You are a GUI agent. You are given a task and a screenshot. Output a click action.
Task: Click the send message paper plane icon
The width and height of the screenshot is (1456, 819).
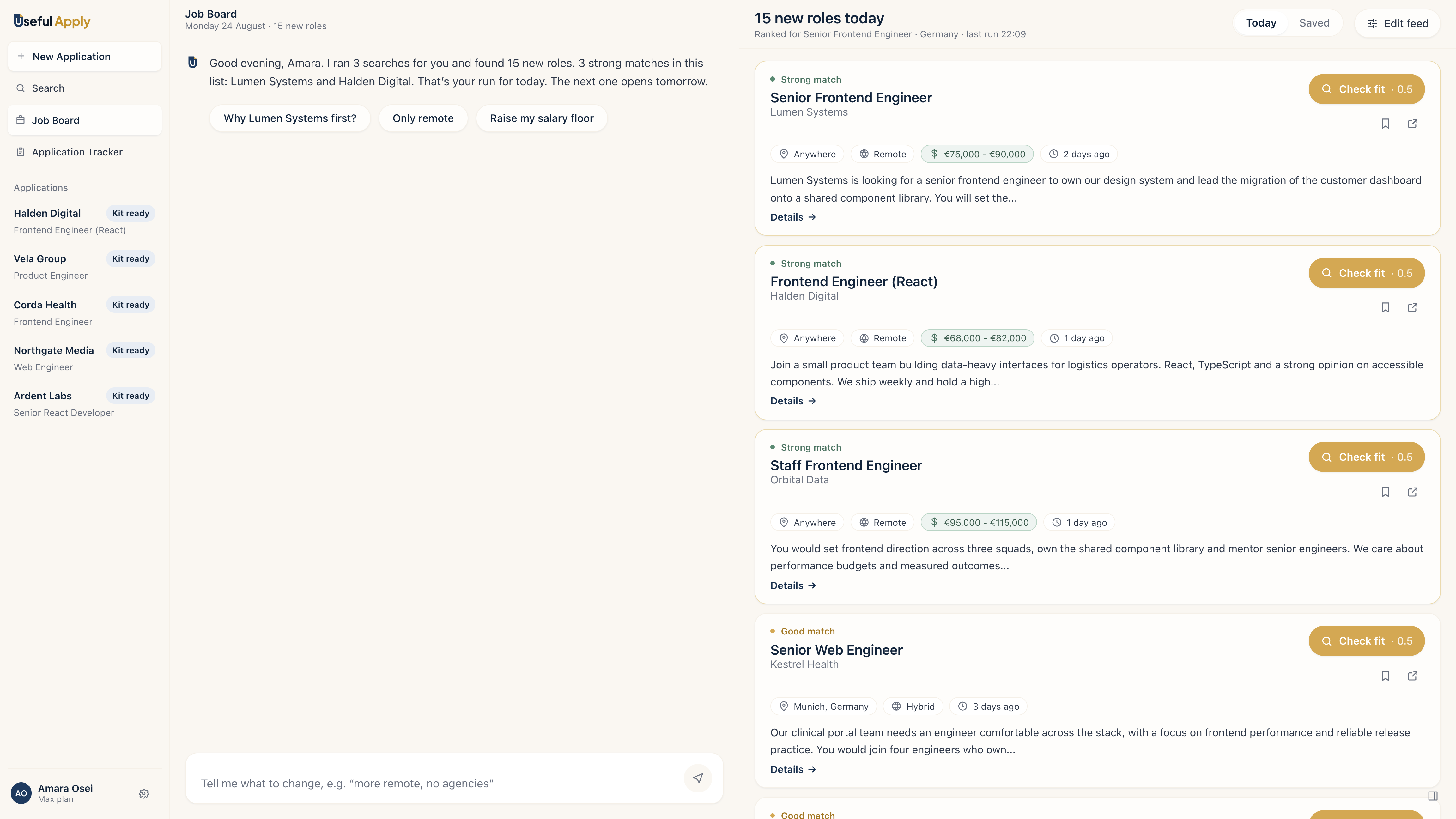pyautogui.click(x=698, y=778)
